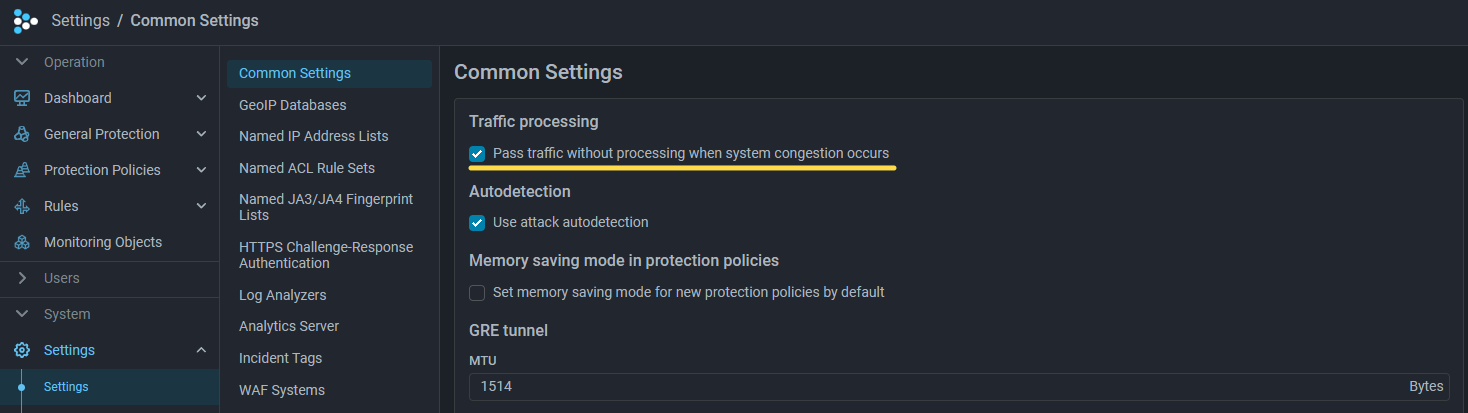This screenshot has height=413, width=1468.
Task: Expand the Users section
Action: point(61,278)
